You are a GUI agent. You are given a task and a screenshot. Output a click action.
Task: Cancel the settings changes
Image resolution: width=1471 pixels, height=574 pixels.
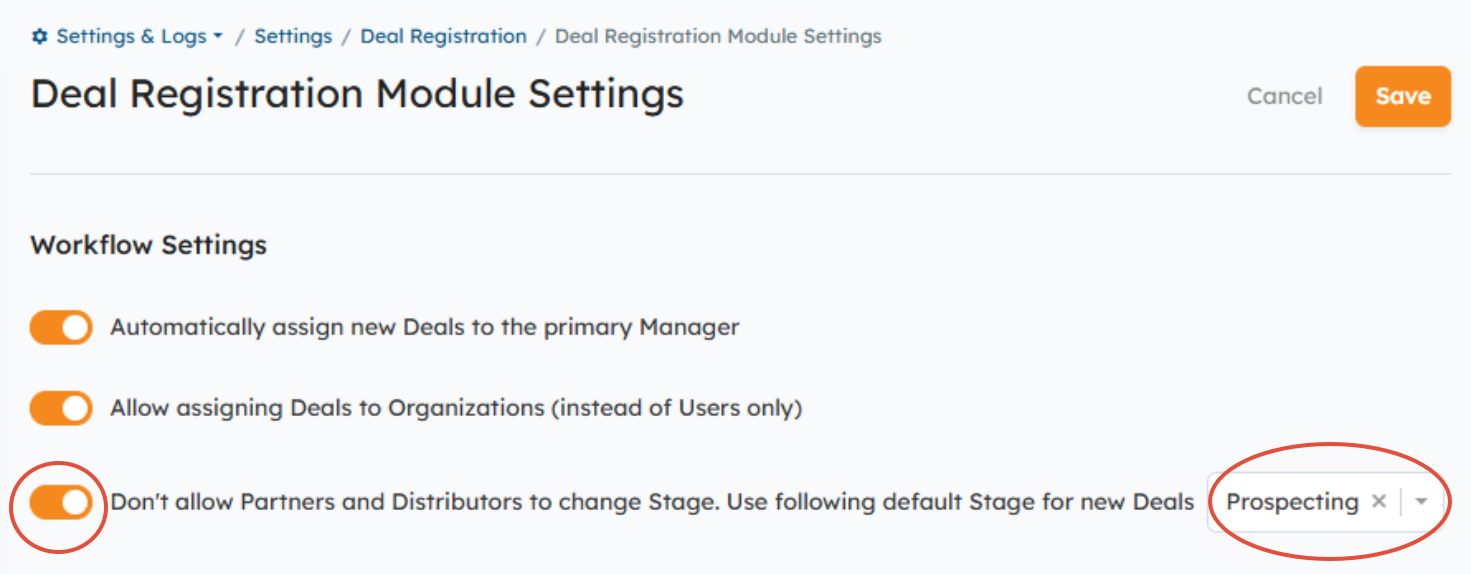tap(1285, 96)
